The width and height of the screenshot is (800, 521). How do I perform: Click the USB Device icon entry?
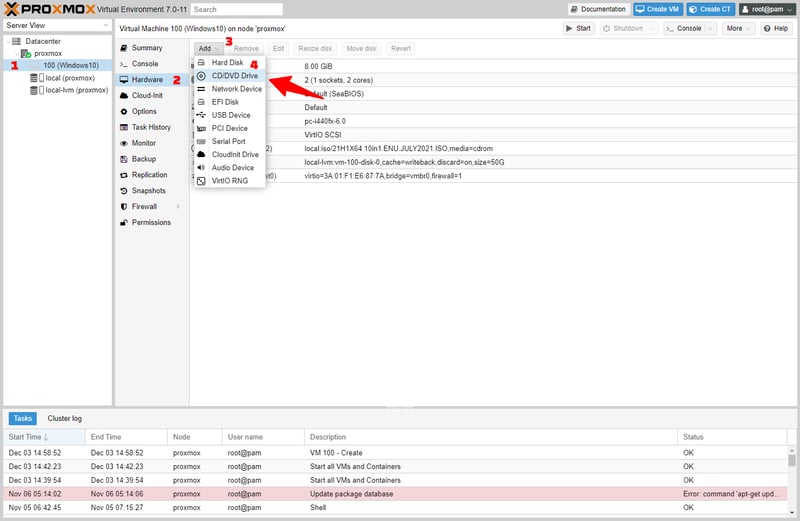(201, 115)
